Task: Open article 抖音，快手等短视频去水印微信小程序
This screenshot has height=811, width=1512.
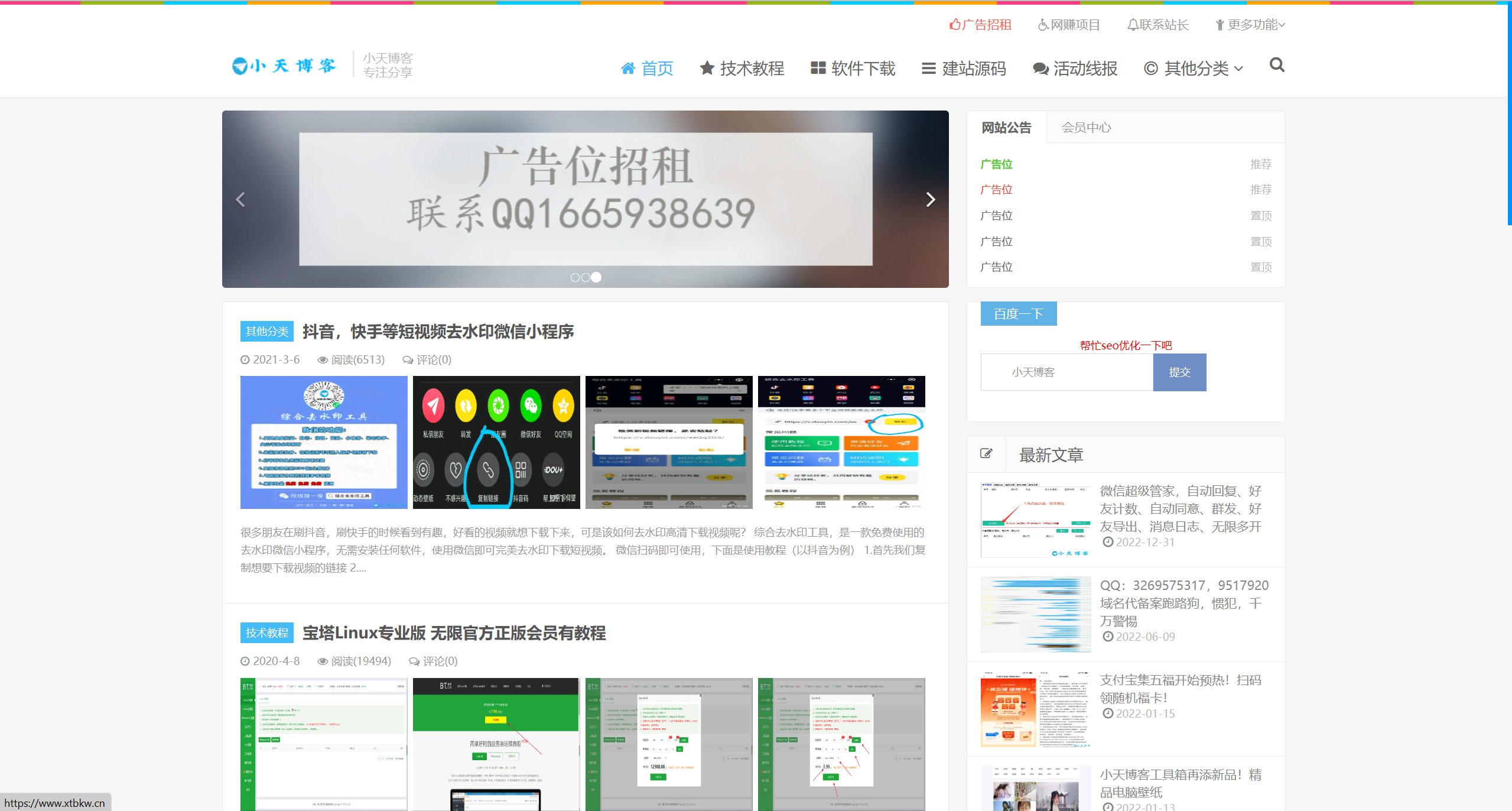Action: click(438, 332)
